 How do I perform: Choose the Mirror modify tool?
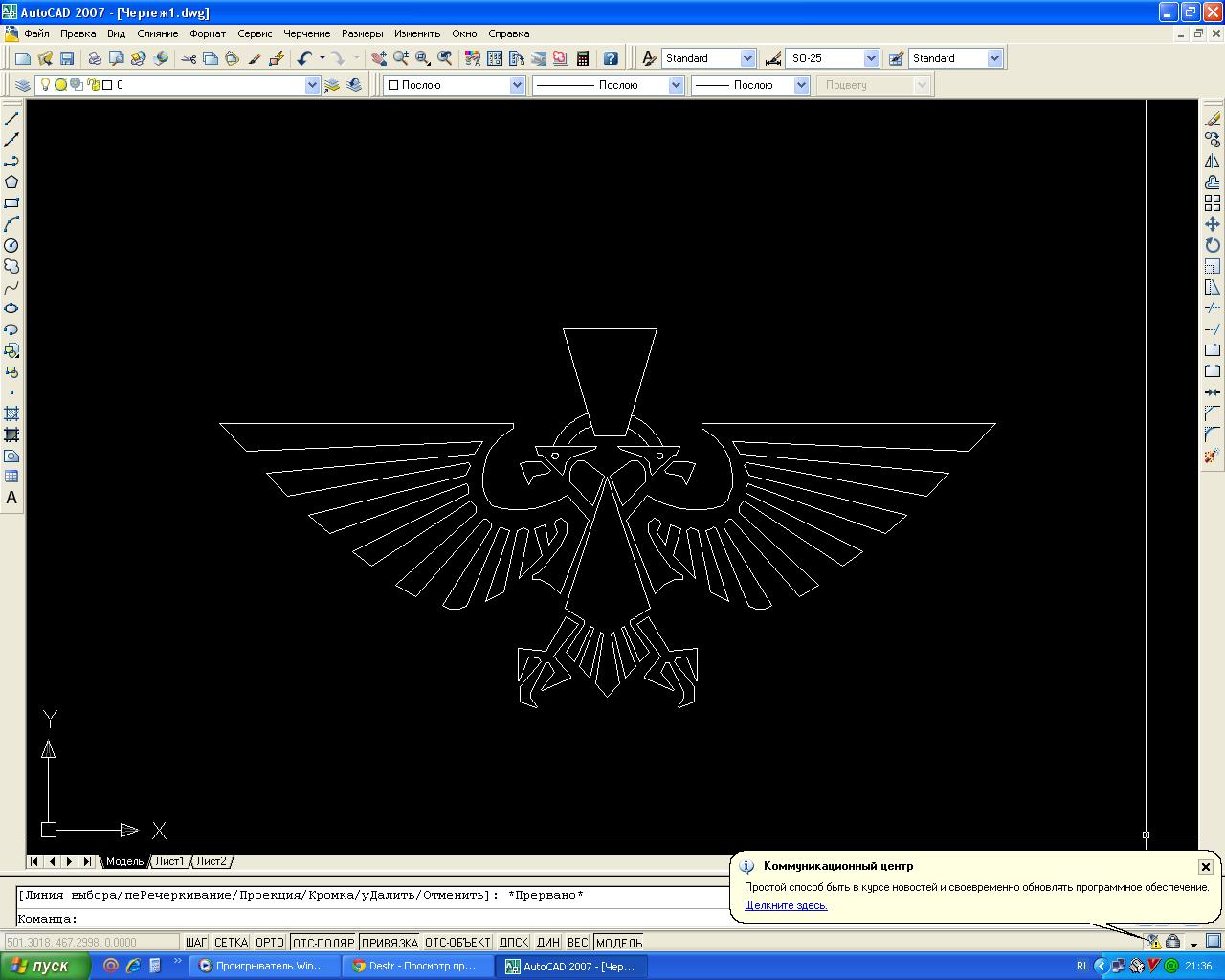[x=1213, y=161]
